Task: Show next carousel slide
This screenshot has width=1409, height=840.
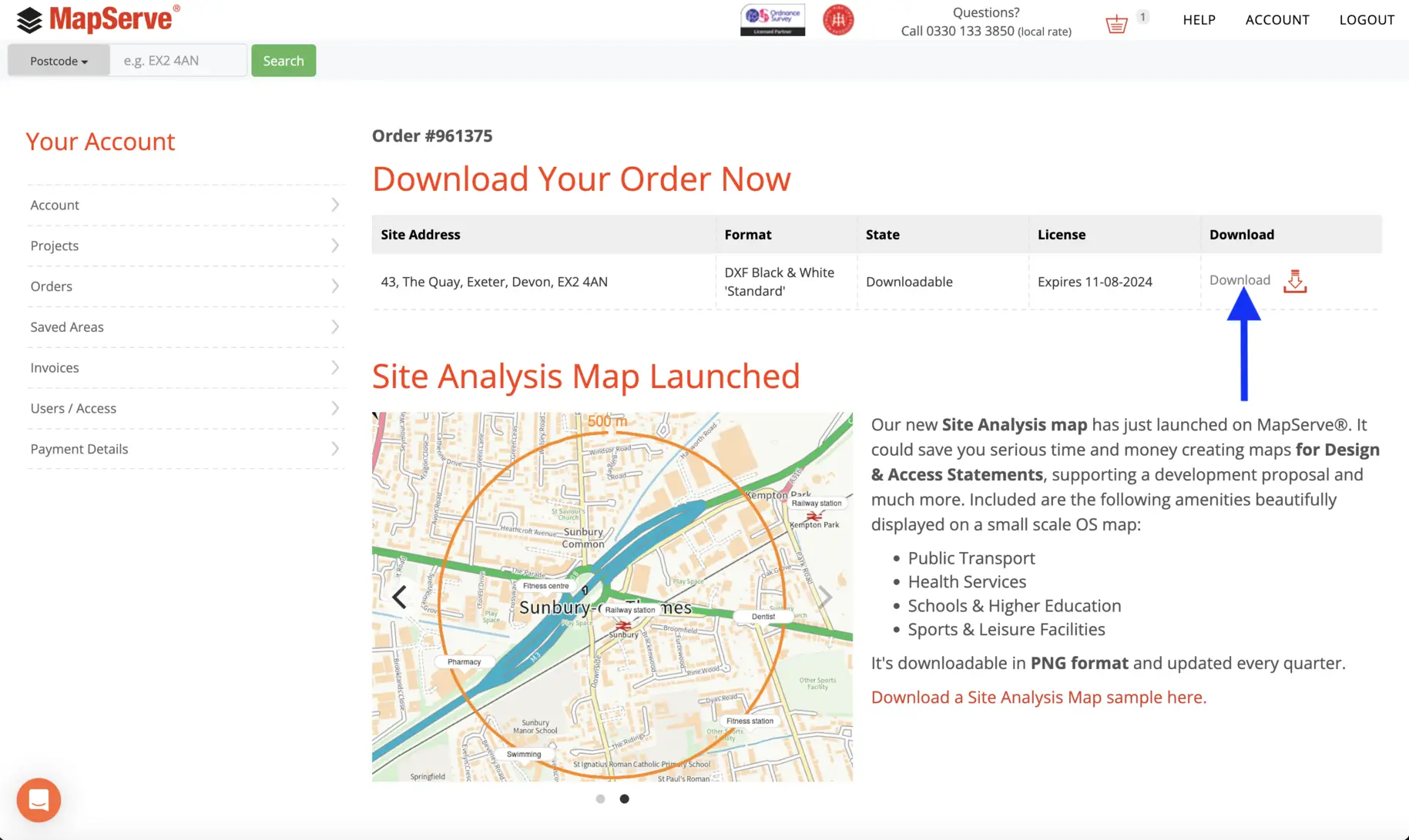Action: pyautogui.click(x=825, y=597)
